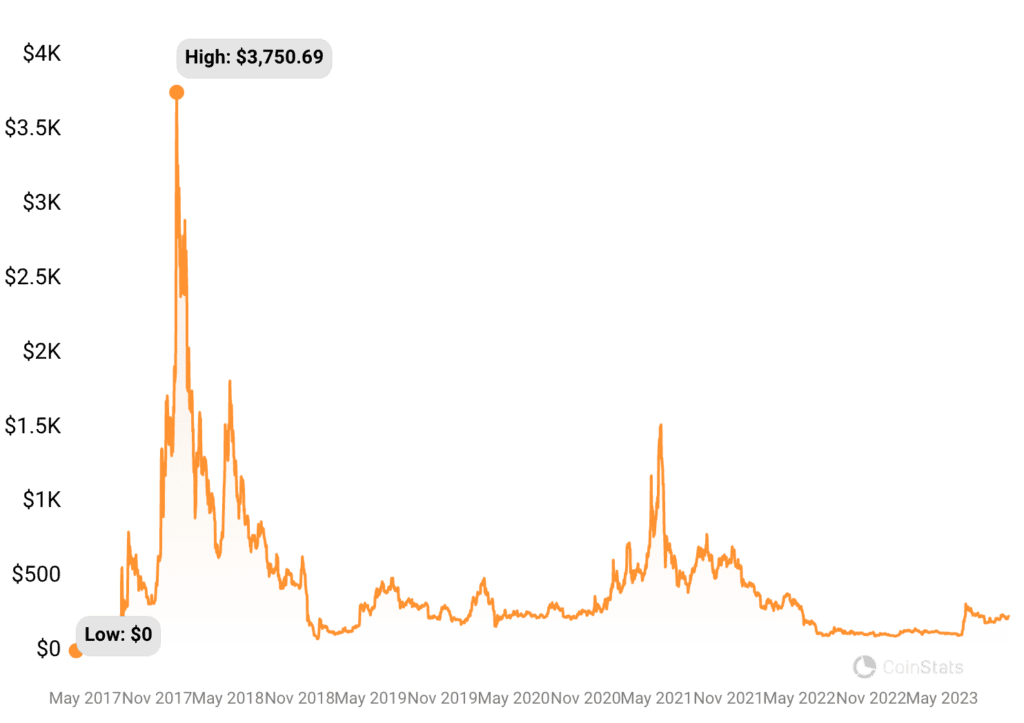Select the Nov 2019 x-axis label
The width and height of the screenshot is (1024, 723).
coord(442,698)
